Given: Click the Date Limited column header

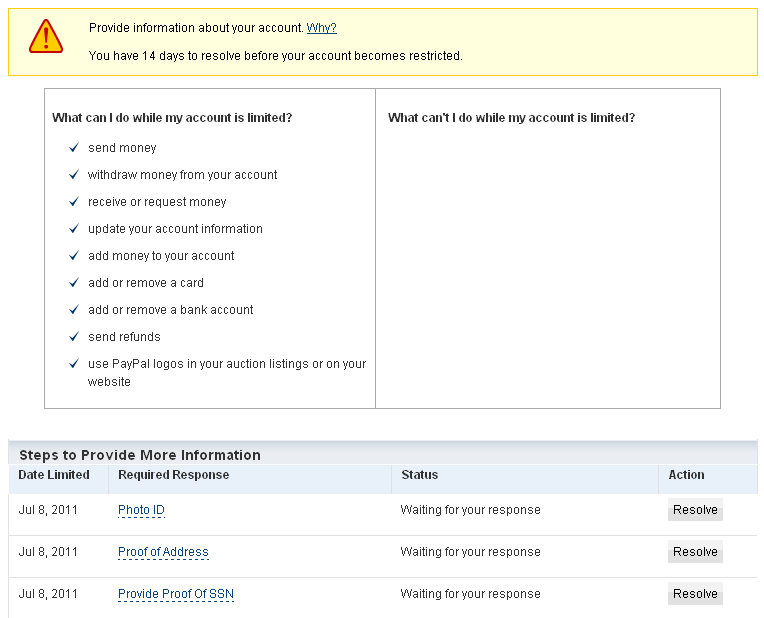Looking at the screenshot, I should tap(54, 475).
